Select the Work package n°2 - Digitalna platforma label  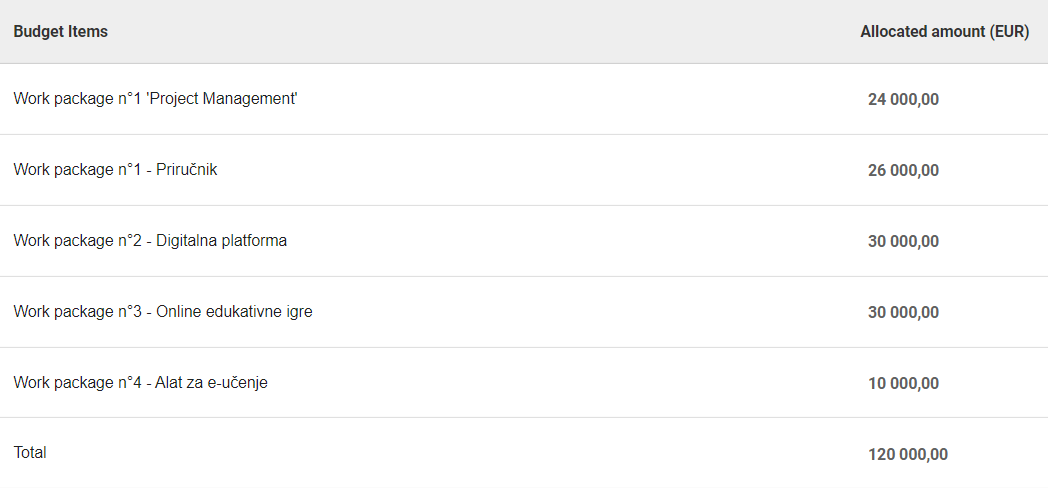pyautogui.click(x=150, y=241)
